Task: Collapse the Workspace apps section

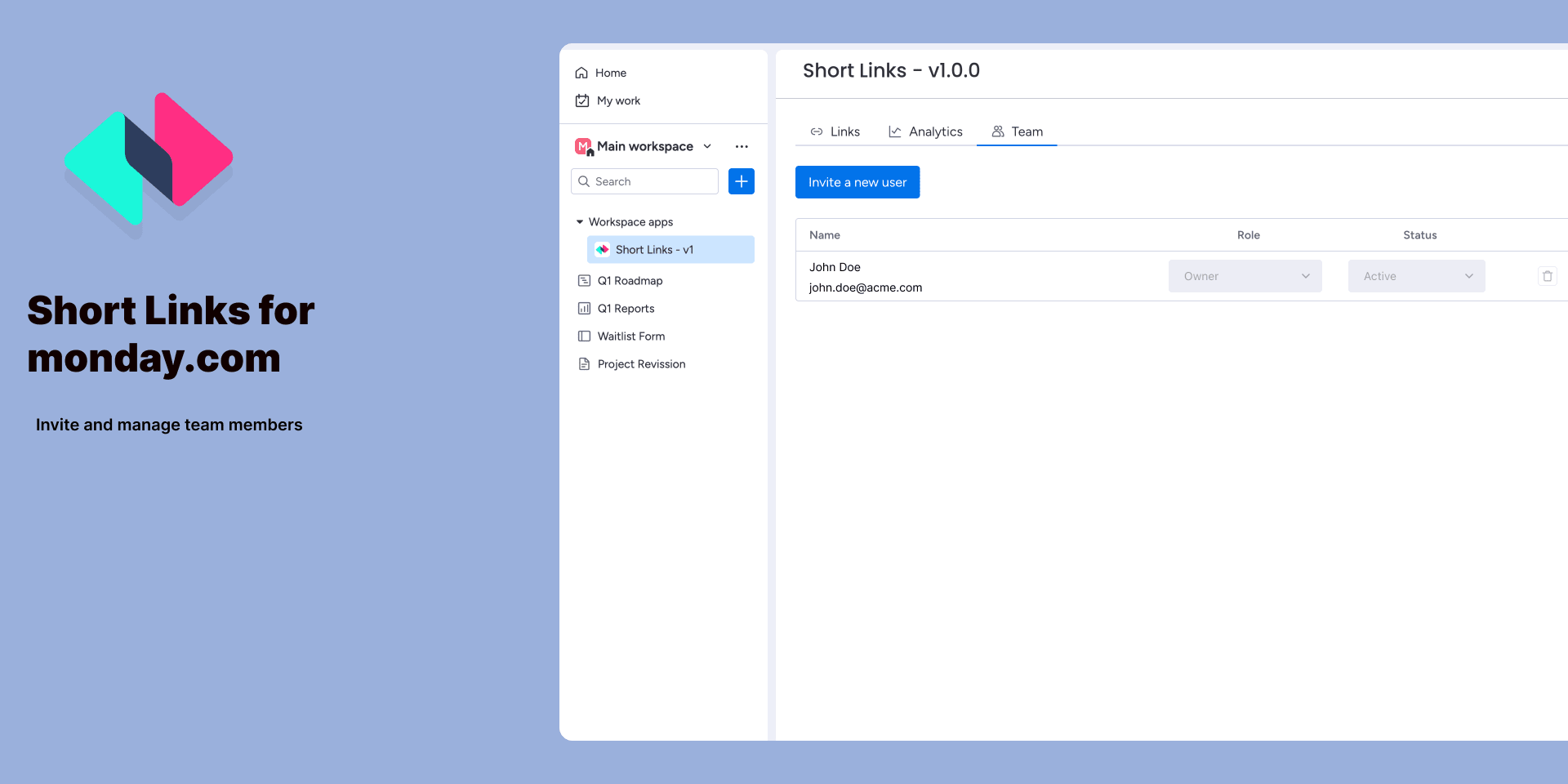Action: (580, 222)
